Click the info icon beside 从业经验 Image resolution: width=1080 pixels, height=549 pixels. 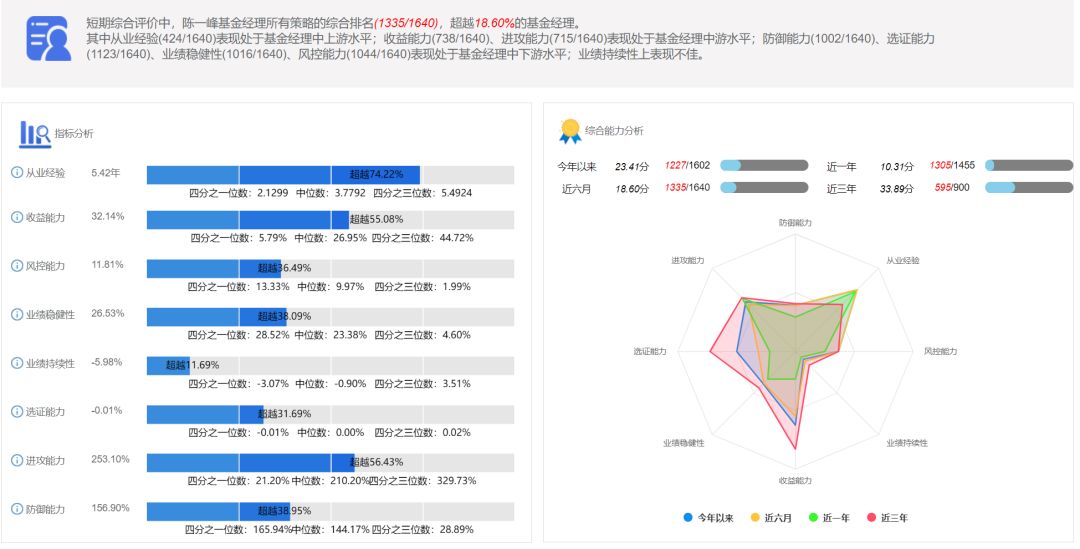pos(17,173)
